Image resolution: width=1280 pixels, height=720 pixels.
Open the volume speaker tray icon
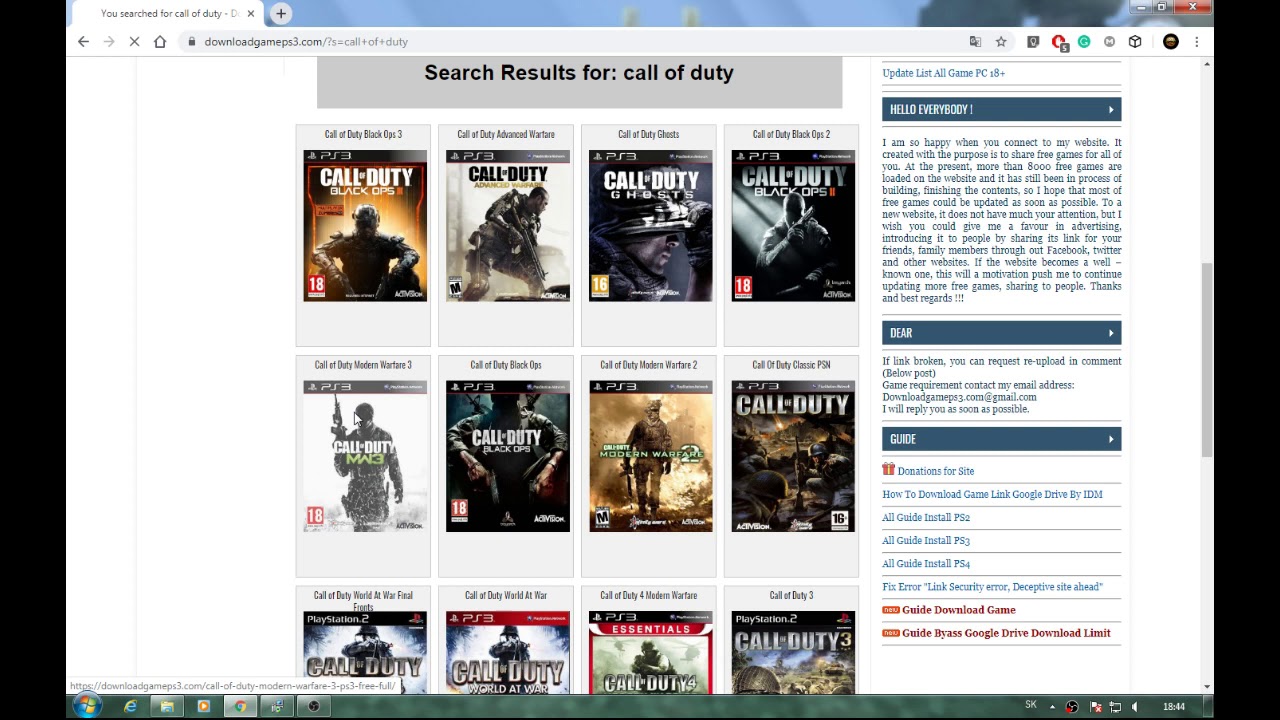pyautogui.click(x=1136, y=707)
